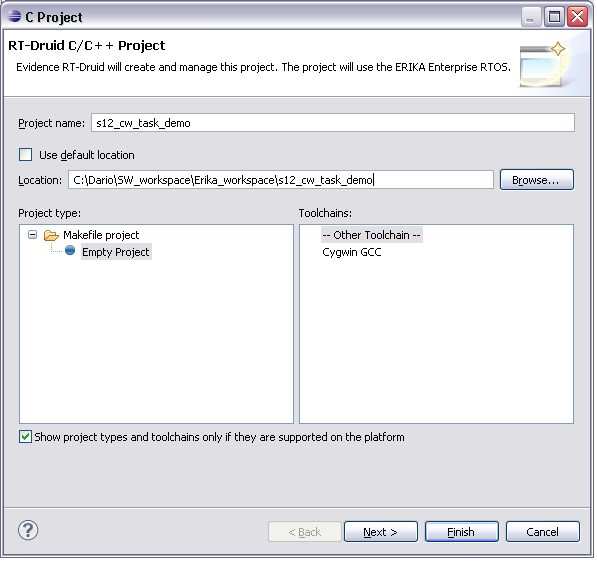Focus the Project name text field
597x561 pixels.
pos(333,124)
